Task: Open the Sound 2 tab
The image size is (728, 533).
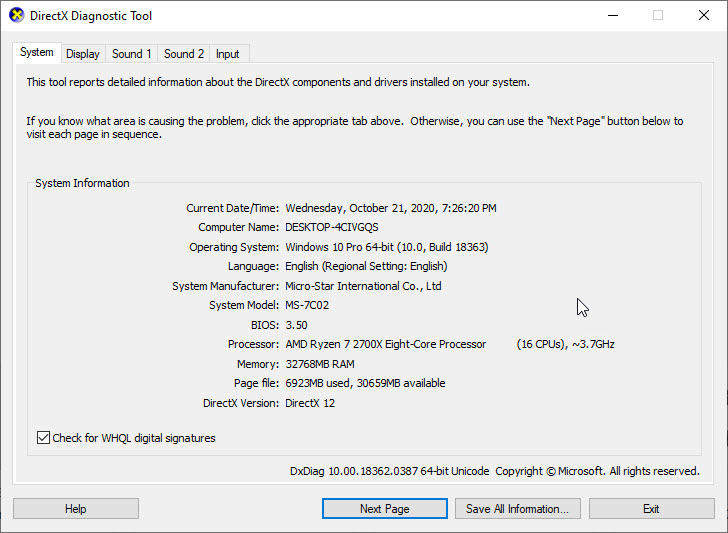Action: pos(184,54)
